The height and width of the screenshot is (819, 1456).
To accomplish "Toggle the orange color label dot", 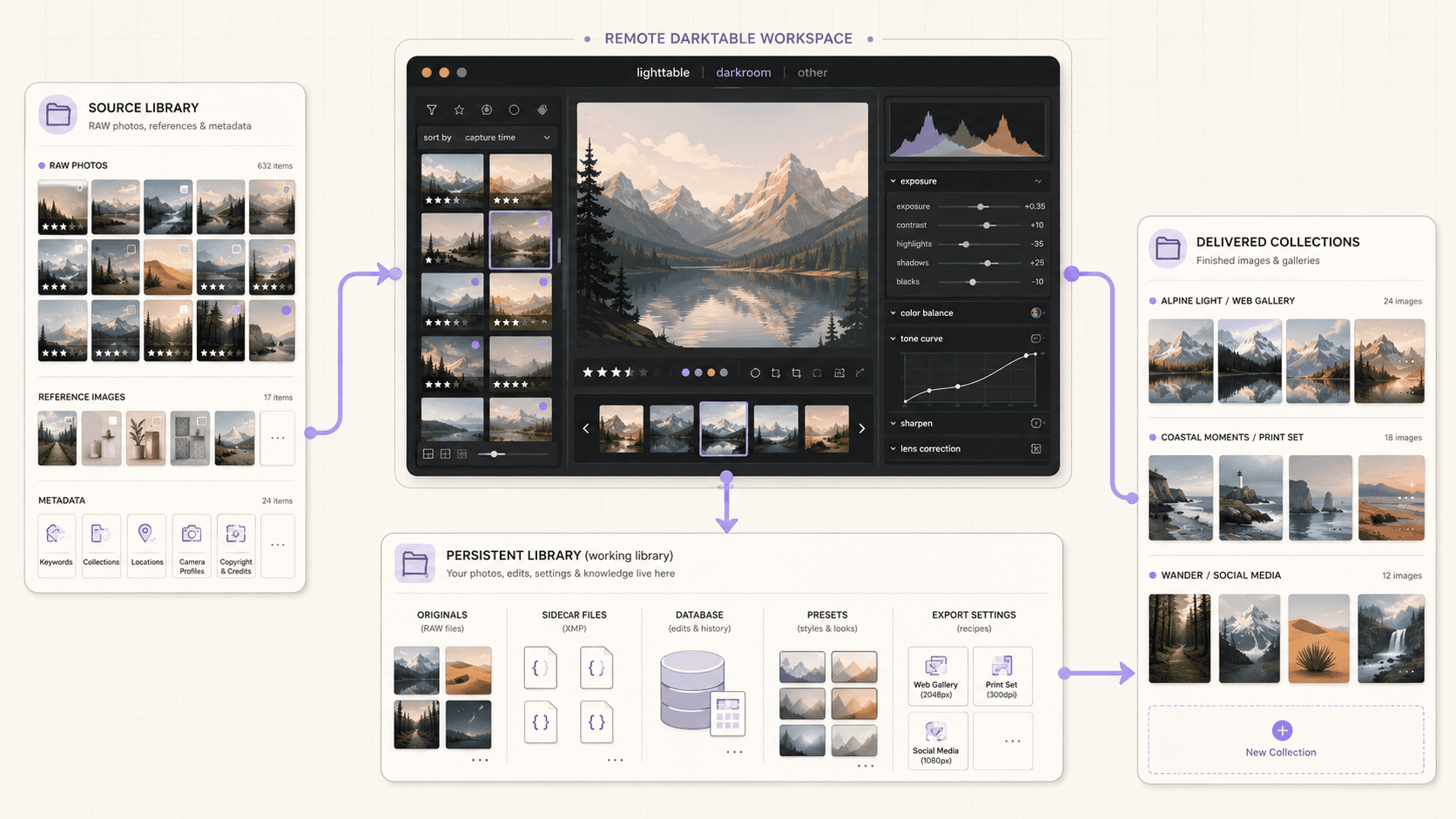I will [711, 373].
